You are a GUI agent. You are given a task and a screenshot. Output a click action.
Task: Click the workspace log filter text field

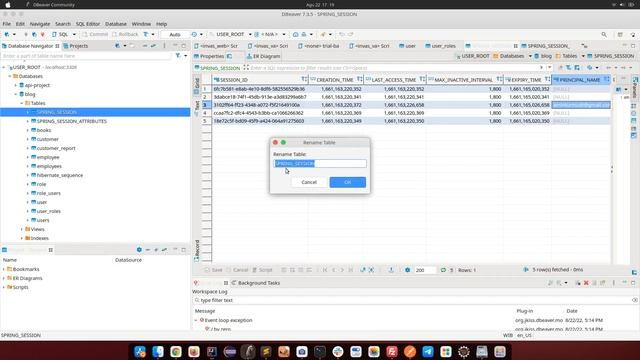point(412,300)
